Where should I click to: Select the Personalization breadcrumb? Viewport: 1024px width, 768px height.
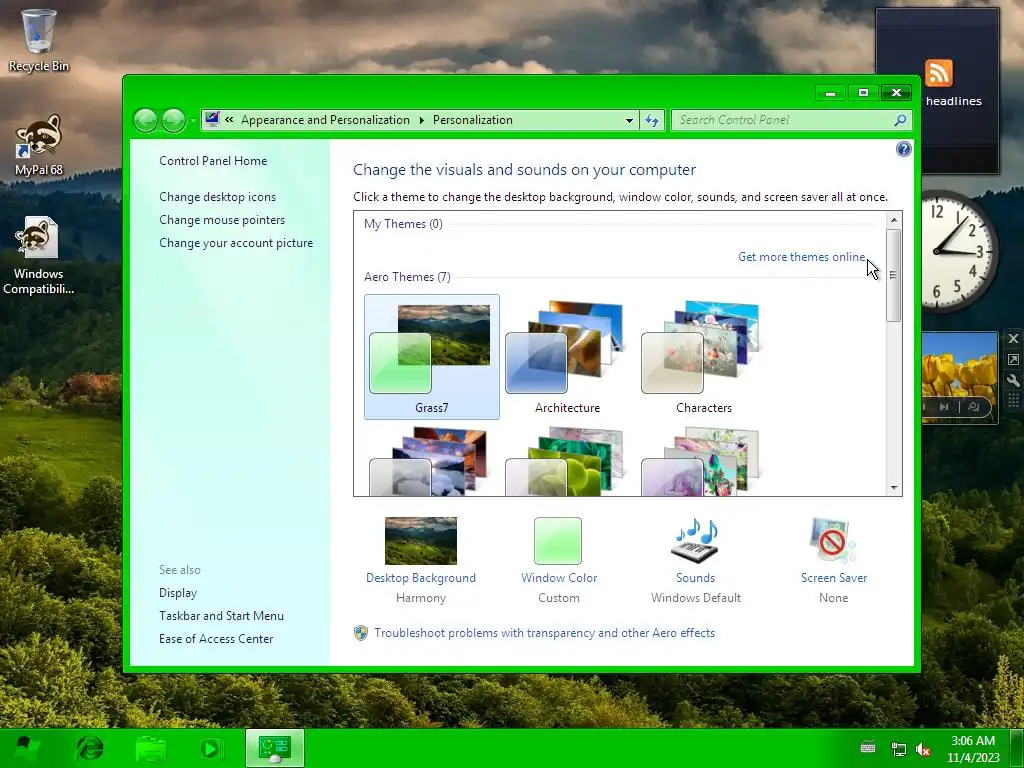472,120
